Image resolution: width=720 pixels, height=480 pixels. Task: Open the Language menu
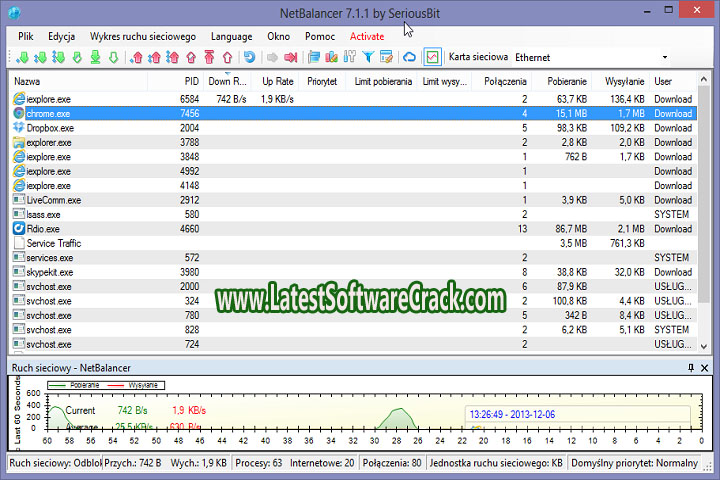point(231,36)
